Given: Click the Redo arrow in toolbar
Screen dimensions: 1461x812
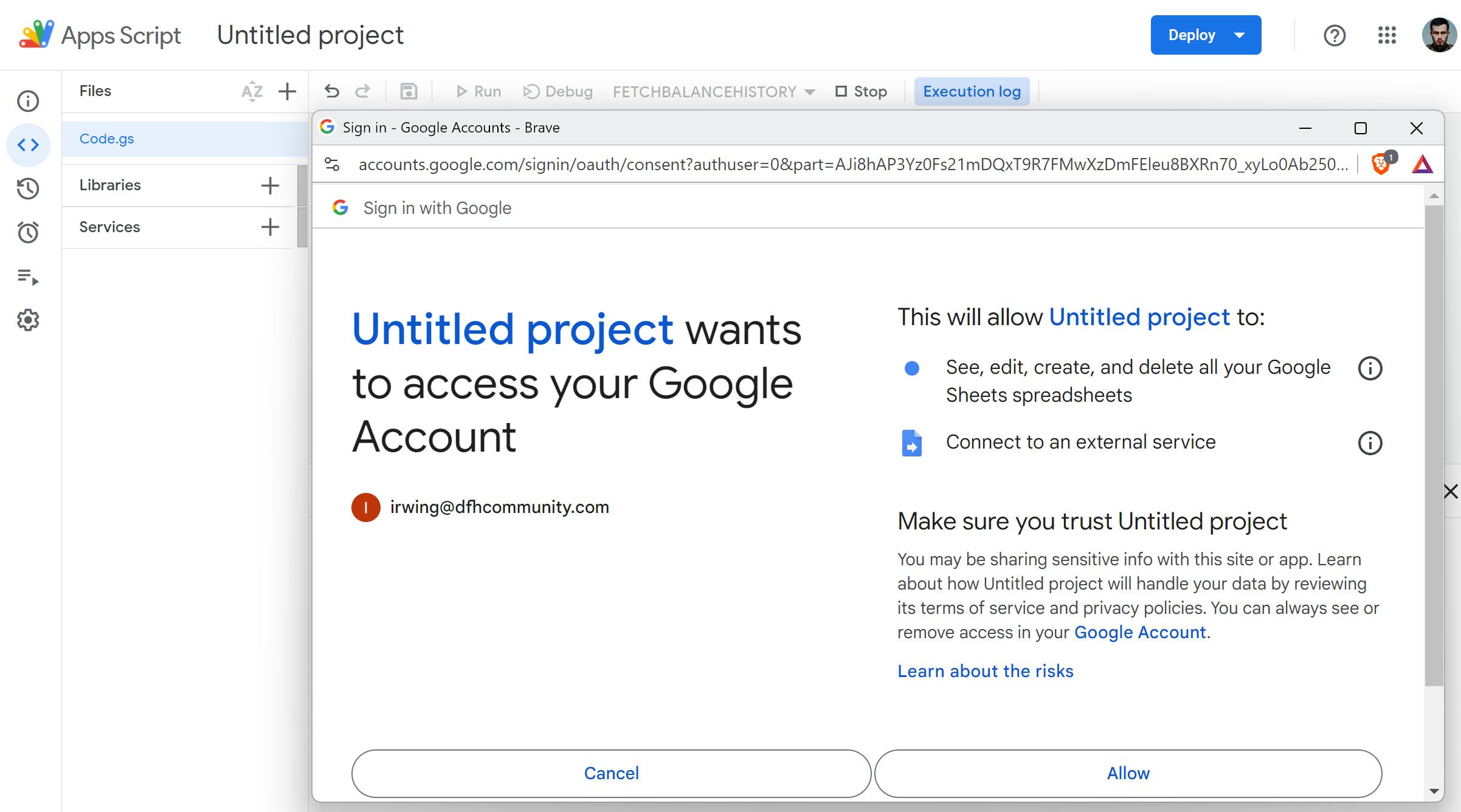Looking at the screenshot, I should 363,91.
